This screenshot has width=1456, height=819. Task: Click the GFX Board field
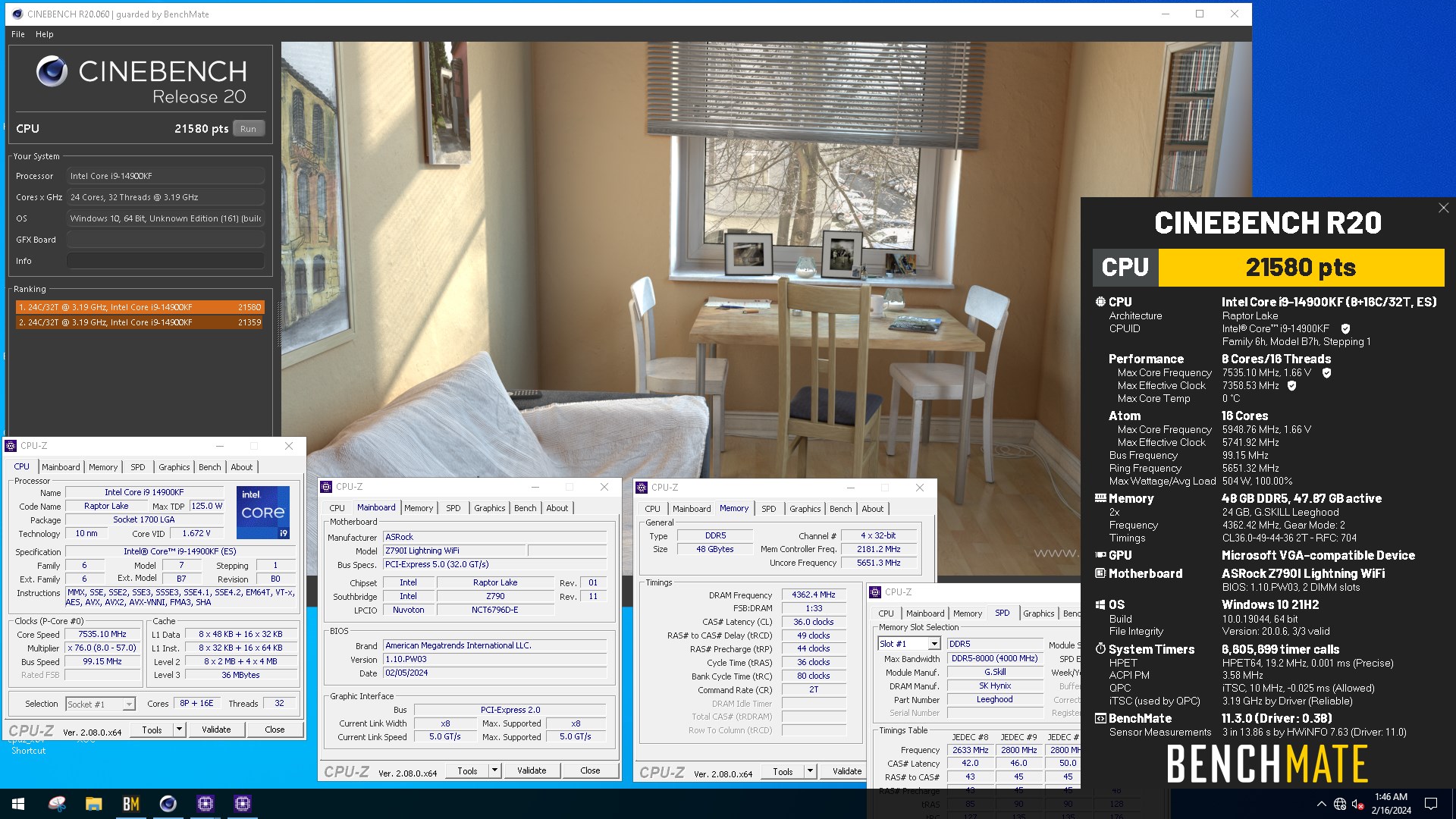(165, 240)
